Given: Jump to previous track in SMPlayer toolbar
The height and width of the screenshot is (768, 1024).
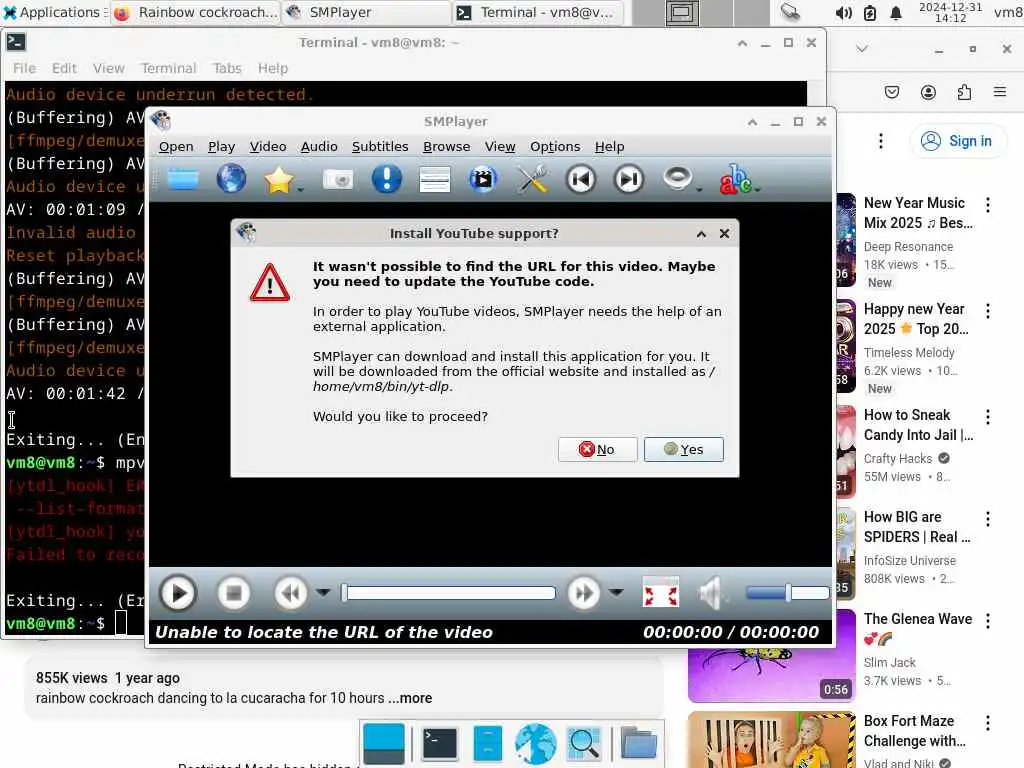Looking at the screenshot, I should coord(581,179).
